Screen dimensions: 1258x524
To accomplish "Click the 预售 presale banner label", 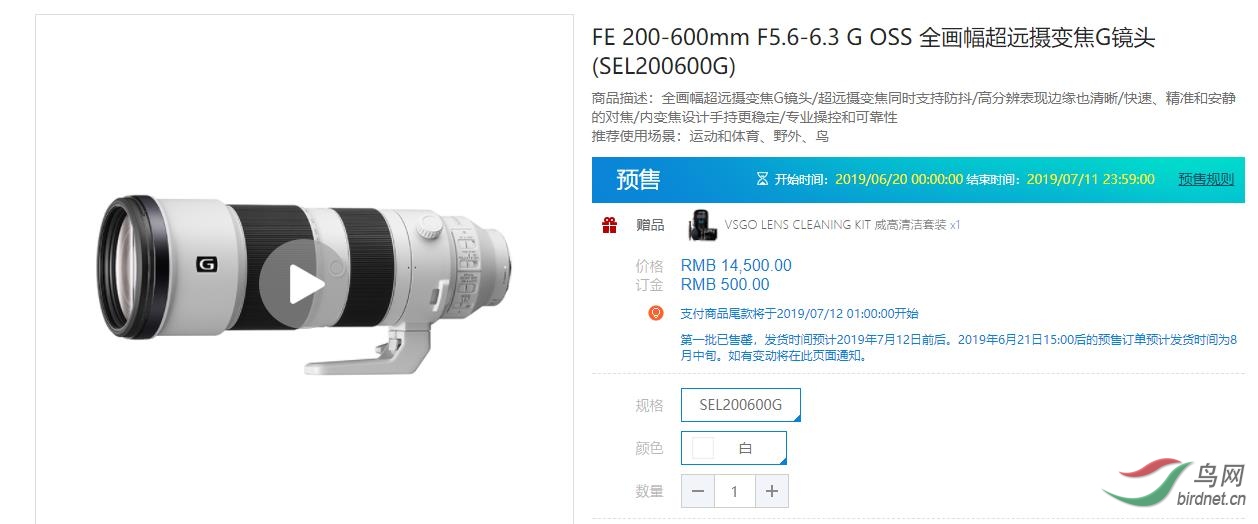I will [x=638, y=180].
